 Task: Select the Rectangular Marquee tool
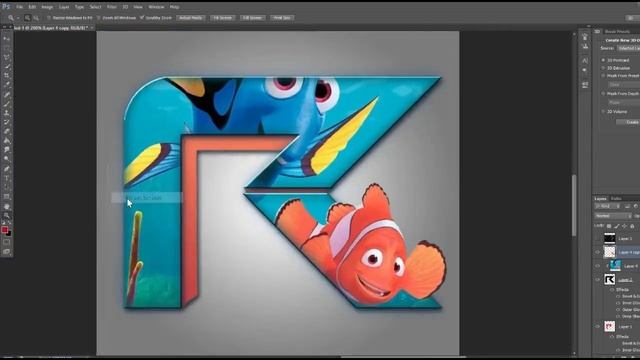pos(7,48)
